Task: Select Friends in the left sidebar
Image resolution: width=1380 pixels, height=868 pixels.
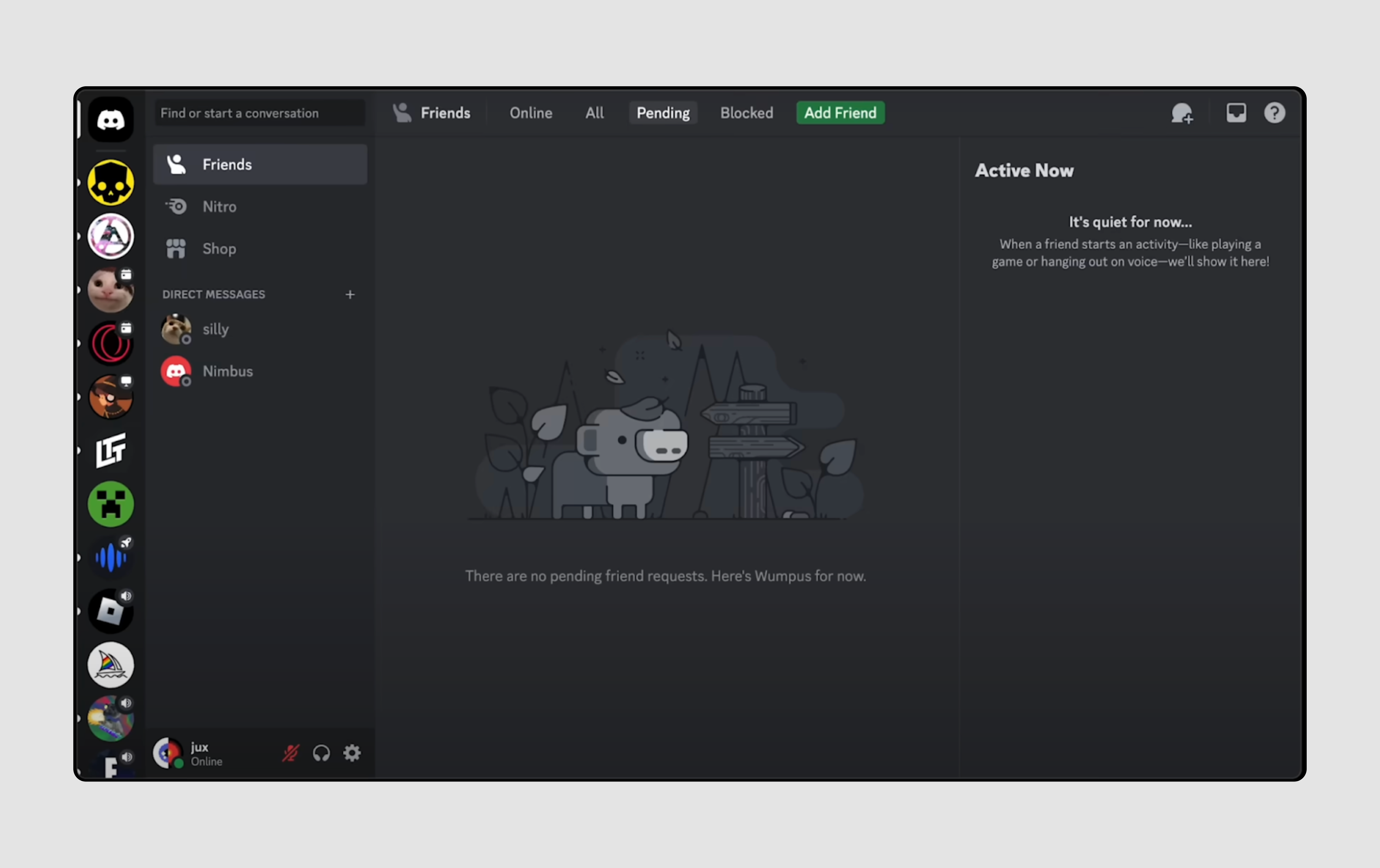Action: pyautogui.click(x=260, y=164)
